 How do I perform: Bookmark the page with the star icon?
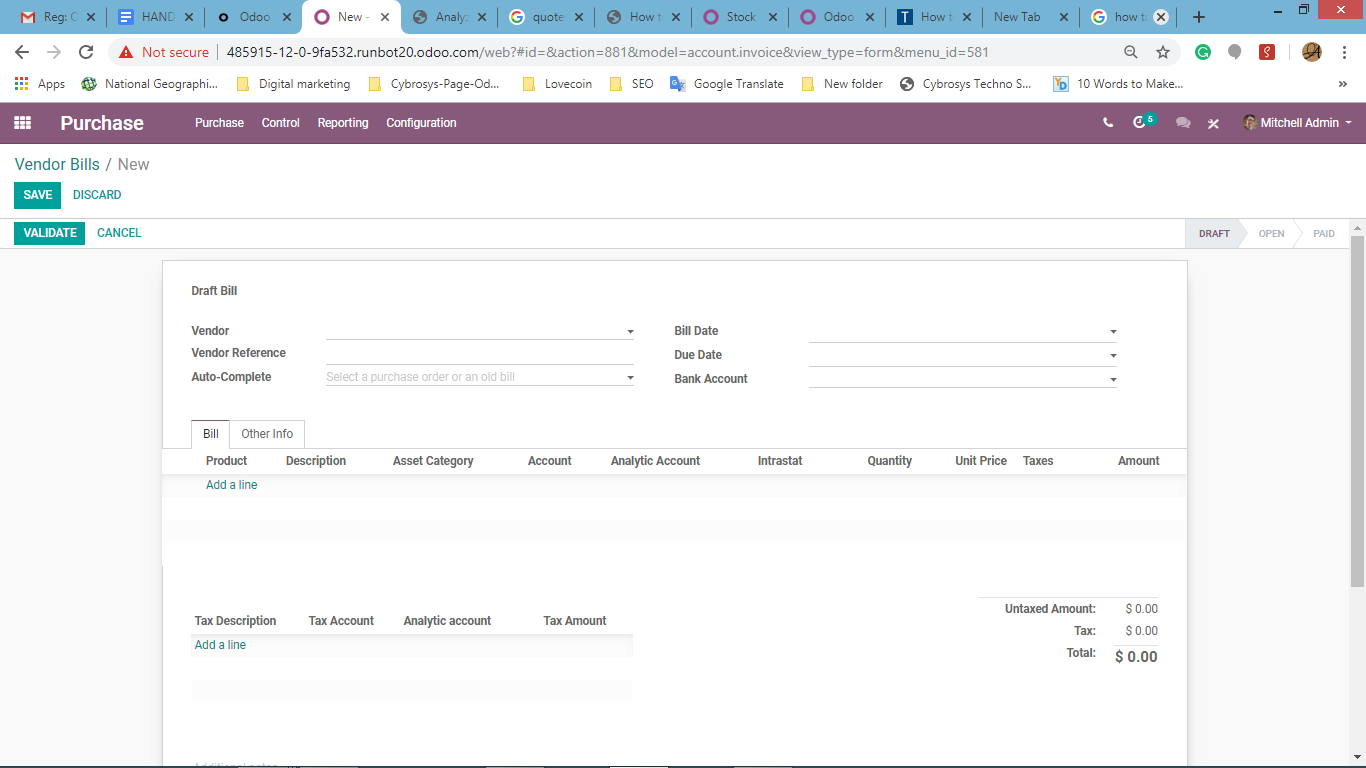[x=1163, y=52]
